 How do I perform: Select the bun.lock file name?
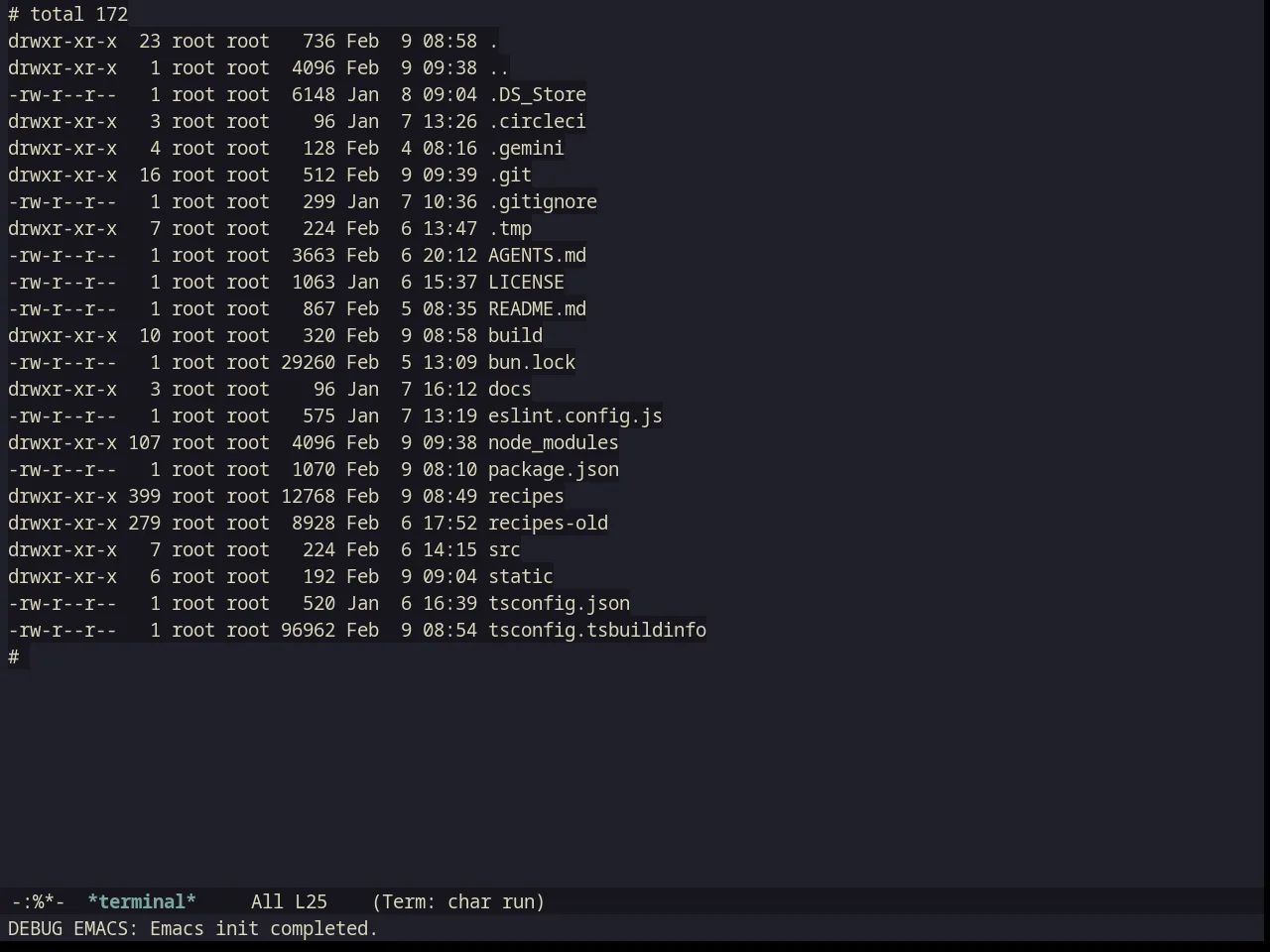click(532, 362)
